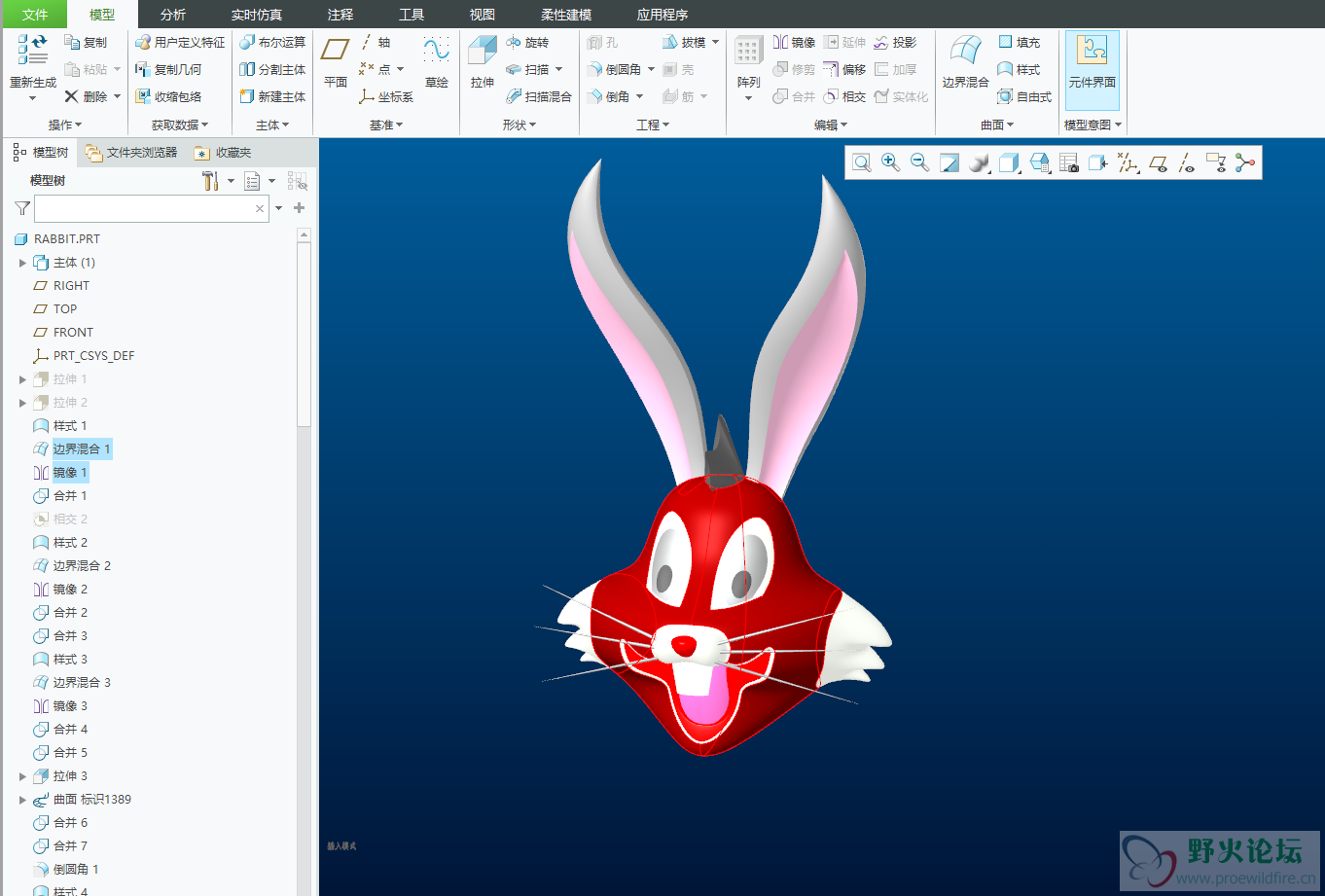The width and height of the screenshot is (1325, 896).
Task: Toggle datum plane display in view toolbar
Action: coord(1158,162)
